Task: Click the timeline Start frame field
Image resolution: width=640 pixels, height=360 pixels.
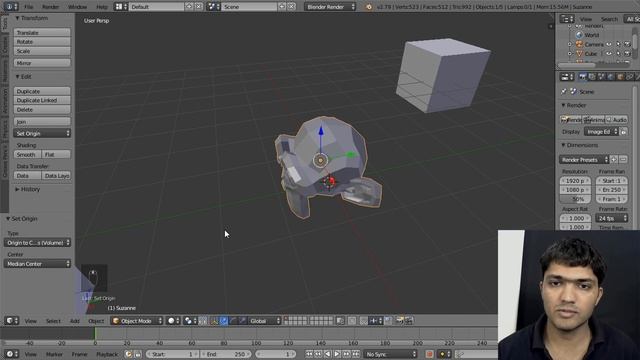Action: click(x=172, y=354)
